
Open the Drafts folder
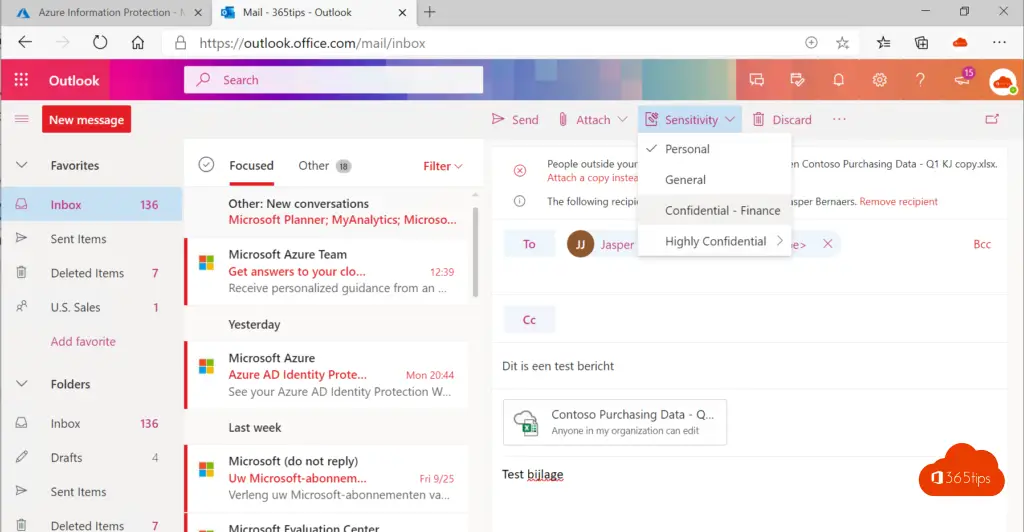[91, 458]
